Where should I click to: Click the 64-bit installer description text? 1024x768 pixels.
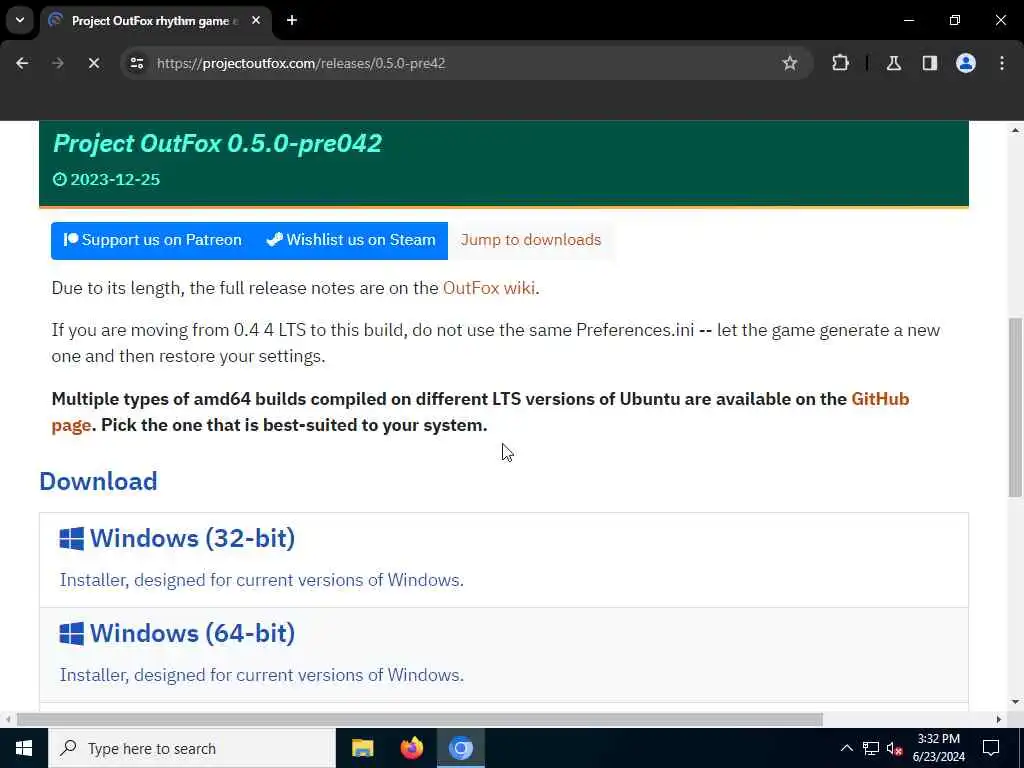click(262, 675)
